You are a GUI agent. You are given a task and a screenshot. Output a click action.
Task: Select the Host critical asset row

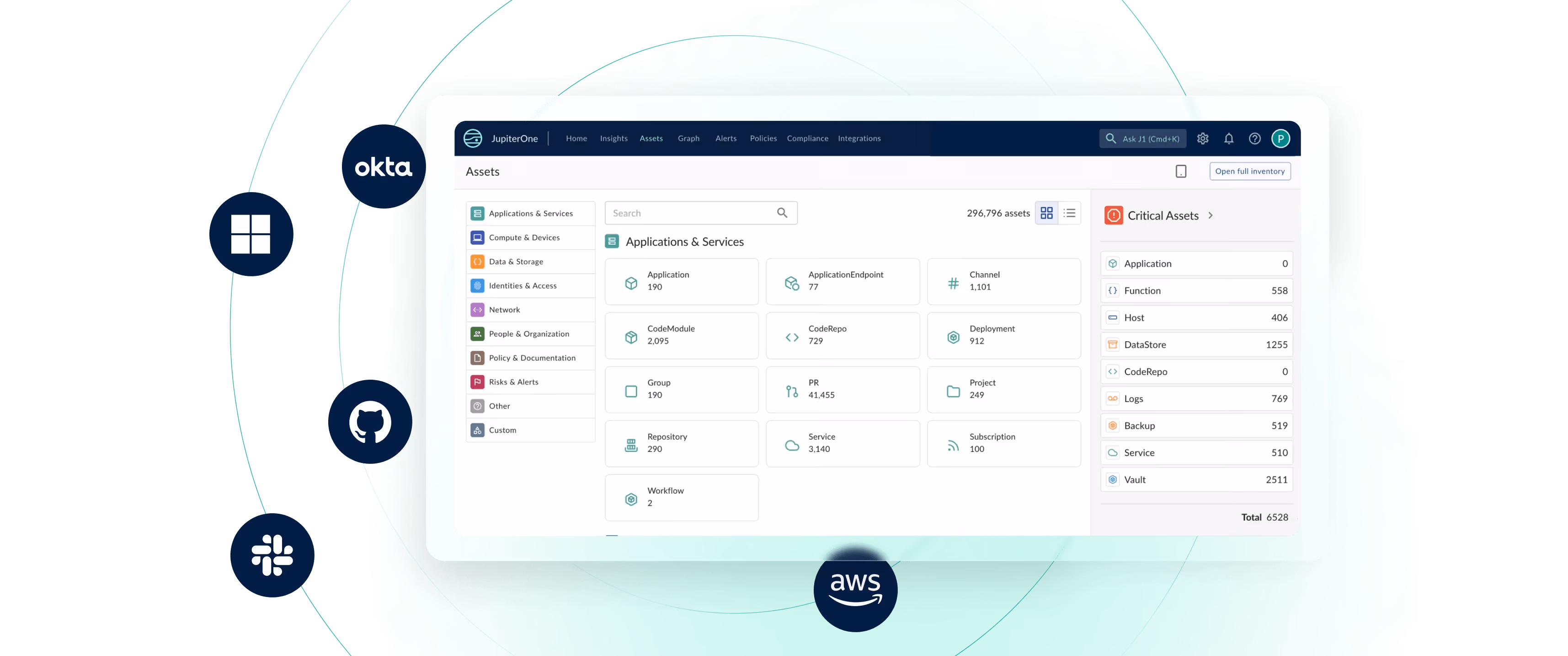click(x=1196, y=317)
